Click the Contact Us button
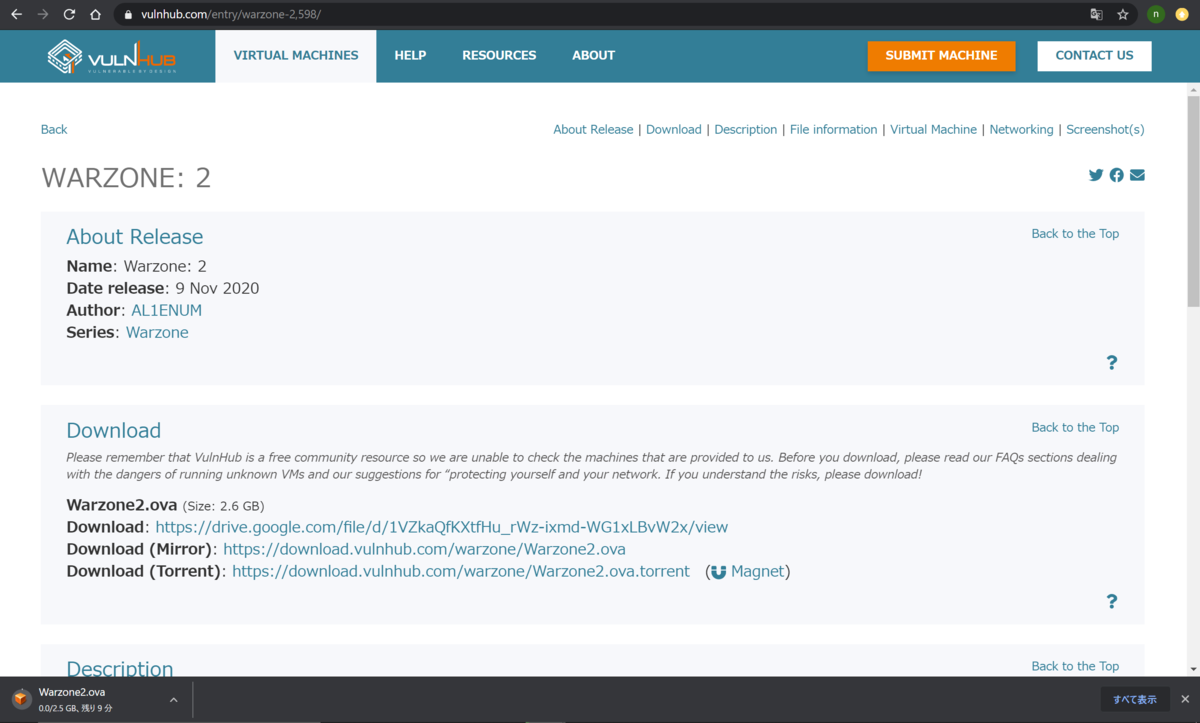Viewport: 1200px width, 723px height. 1094,56
